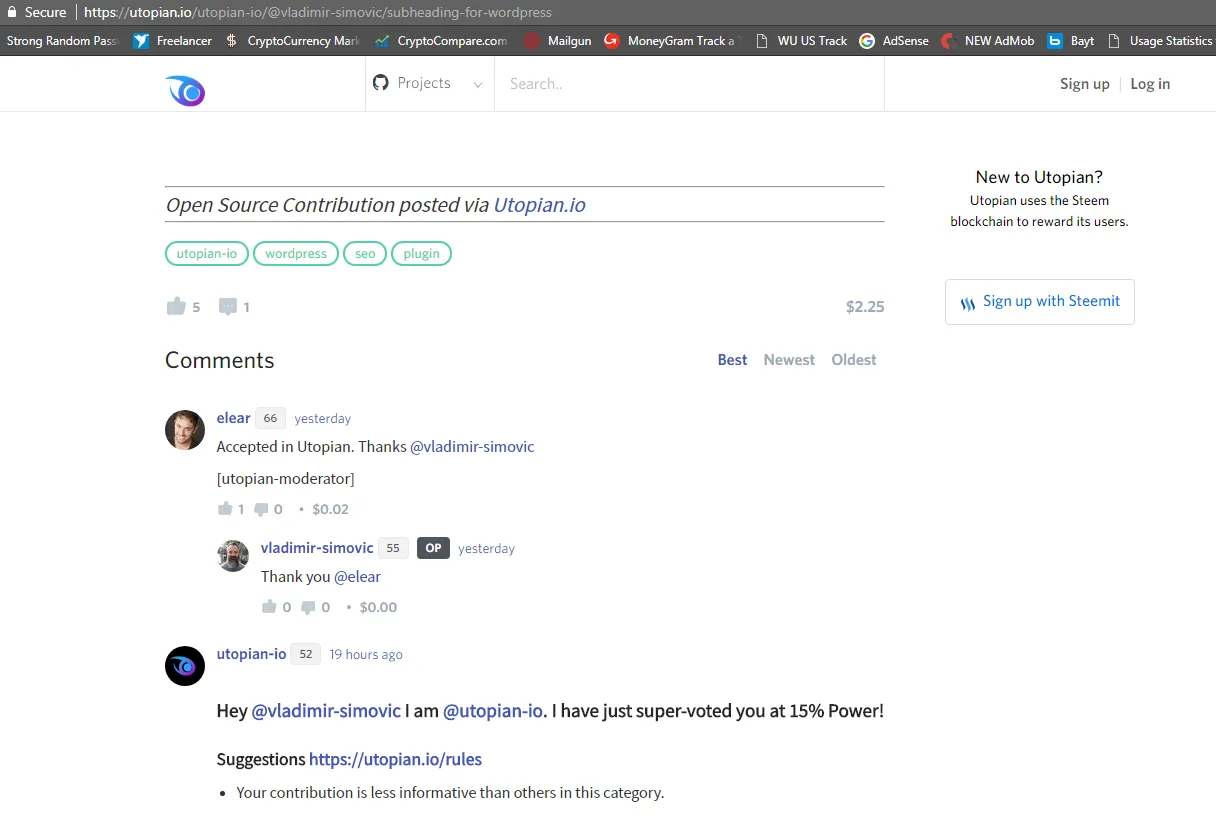The image size is (1216, 819).
Task: Click the GitHub icon beside Projects
Action: pos(380,83)
